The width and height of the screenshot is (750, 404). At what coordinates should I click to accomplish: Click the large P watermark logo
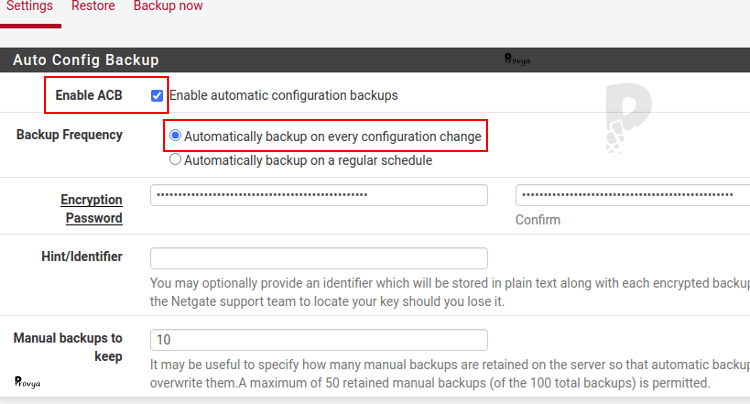[x=627, y=118]
